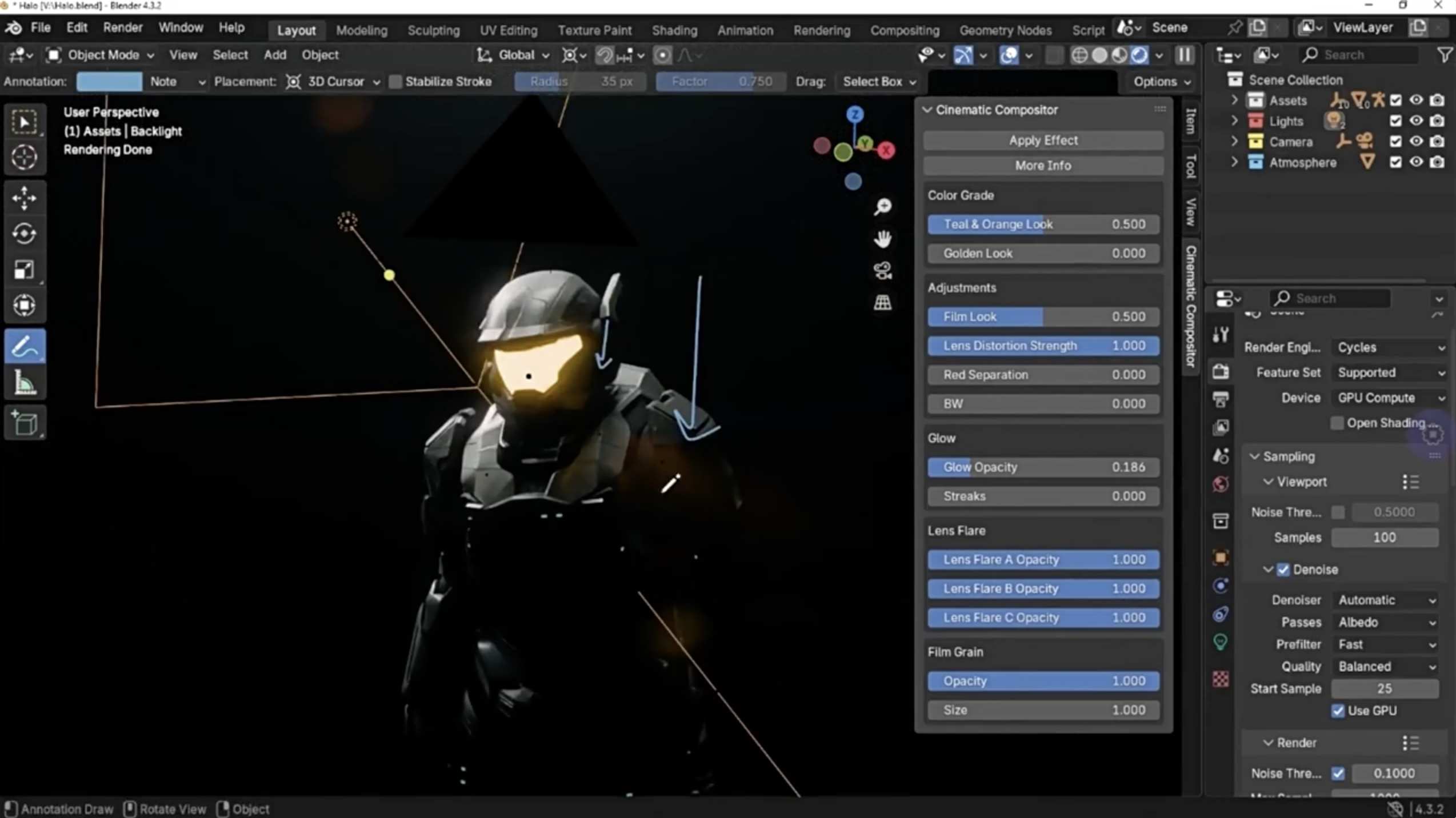Select the Rotate tool
The width and height of the screenshot is (1456, 818).
point(24,233)
